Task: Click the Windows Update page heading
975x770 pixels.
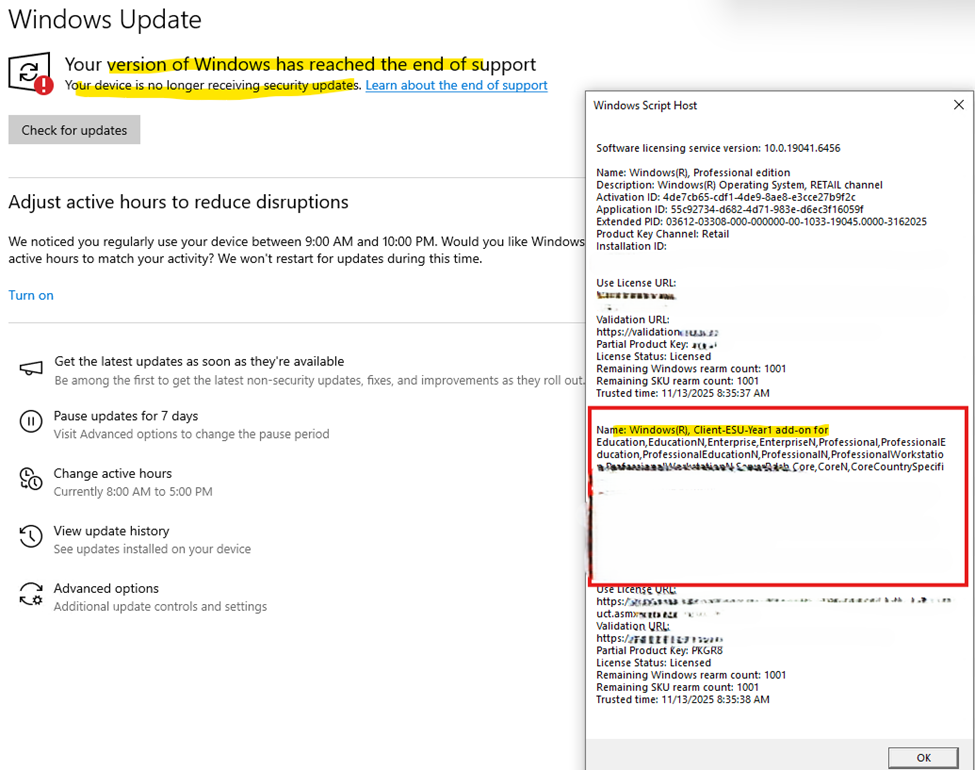Action: [x=105, y=19]
